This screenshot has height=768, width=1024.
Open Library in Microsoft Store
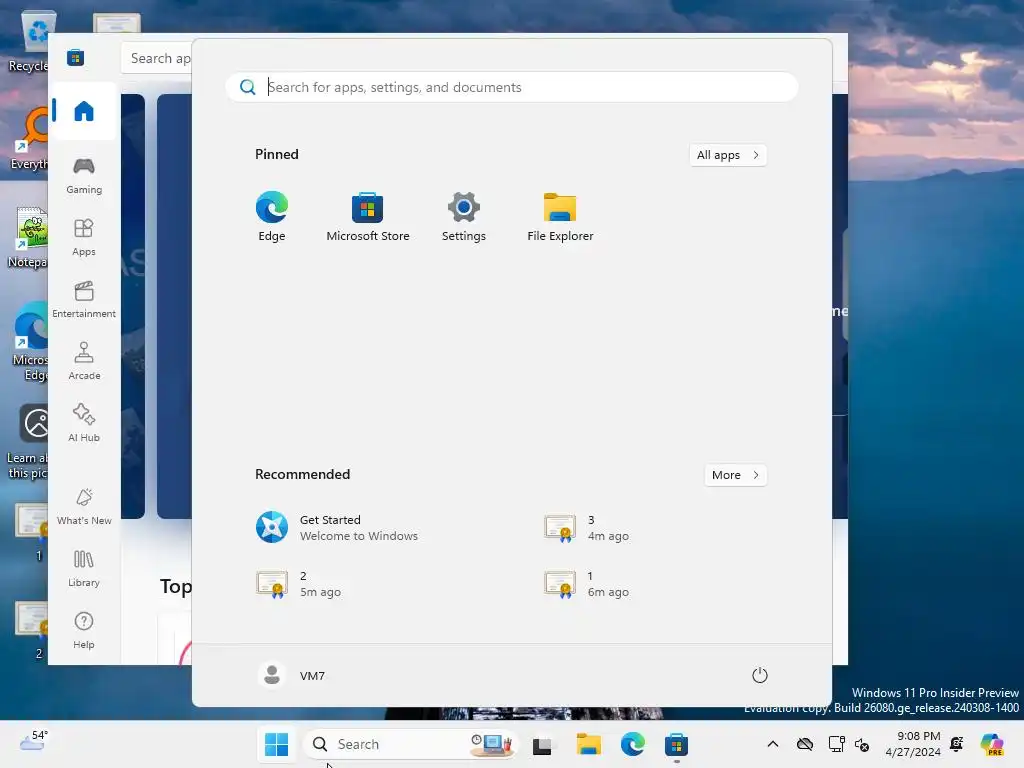pyautogui.click(x=84, y=569)
